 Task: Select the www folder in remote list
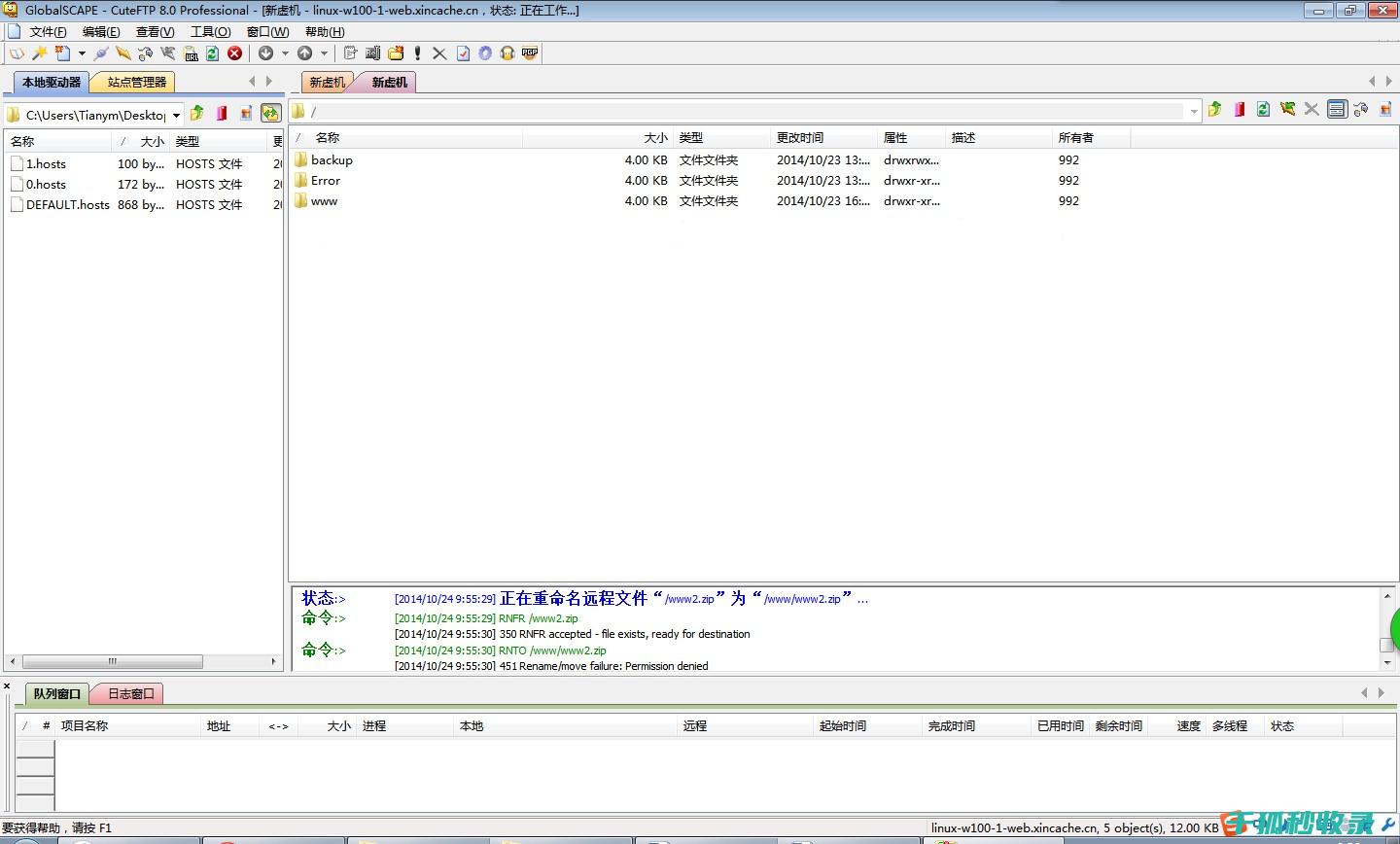(324, 201)
